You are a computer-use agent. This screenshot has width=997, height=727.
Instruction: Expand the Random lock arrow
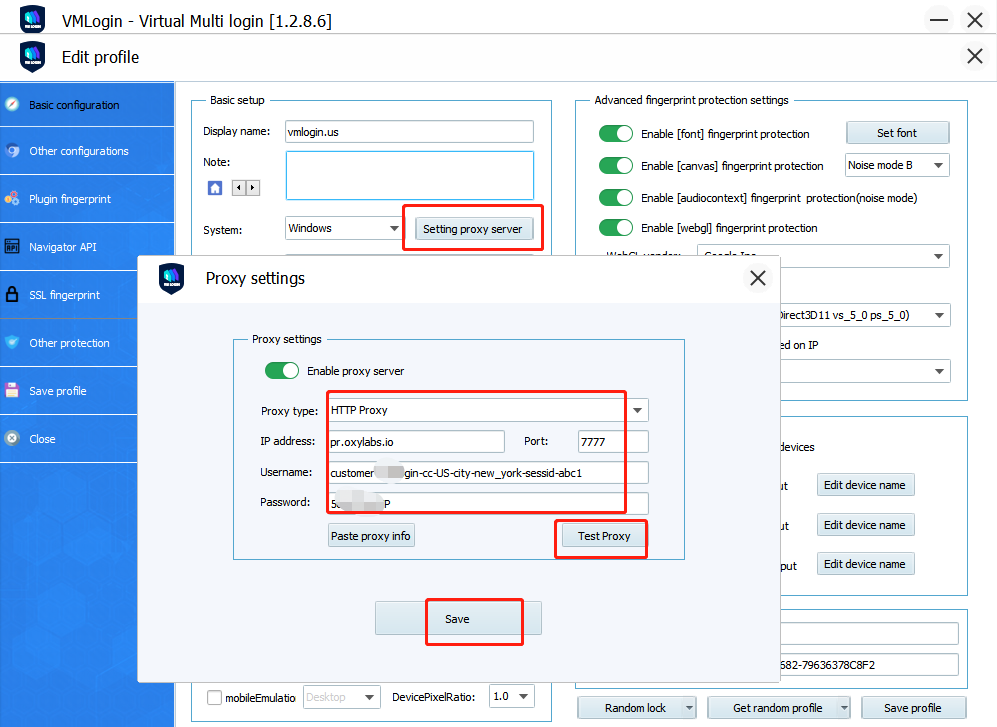click(689, 708)
